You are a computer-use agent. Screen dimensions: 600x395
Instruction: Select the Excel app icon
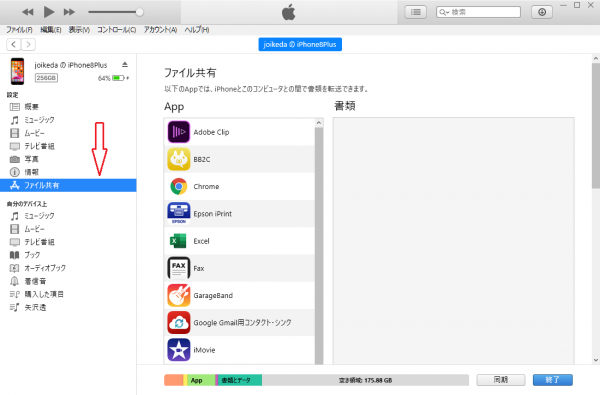(x=178, y=241)
